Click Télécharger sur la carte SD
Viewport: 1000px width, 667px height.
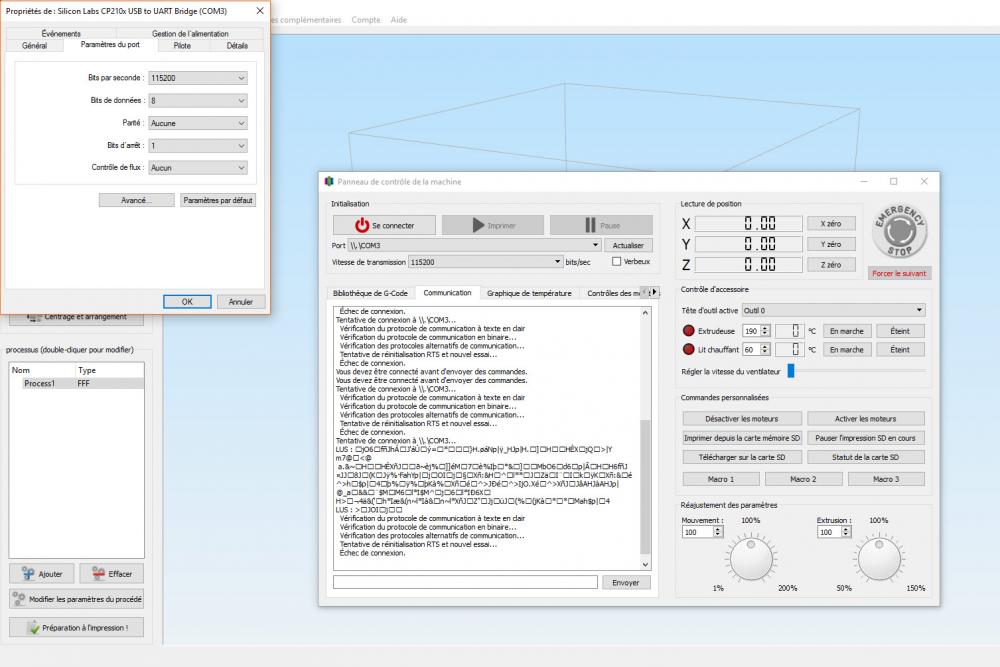[x=742, y=457]
